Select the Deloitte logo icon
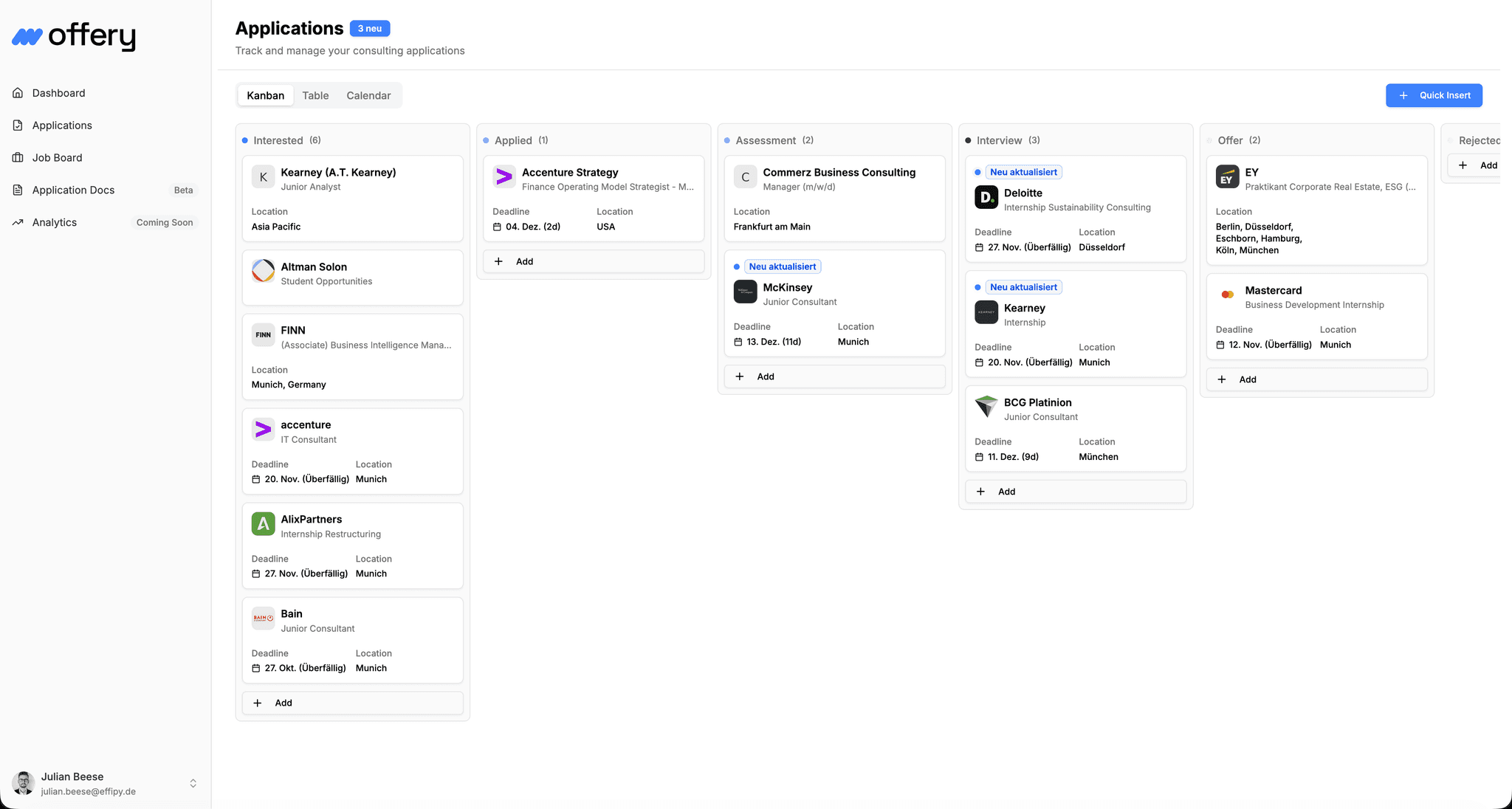 (986, 197)
